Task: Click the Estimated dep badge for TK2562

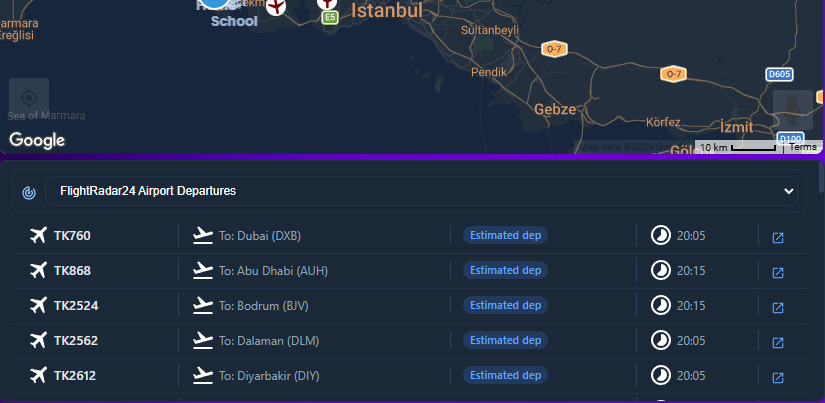Action: pos(505,340)
